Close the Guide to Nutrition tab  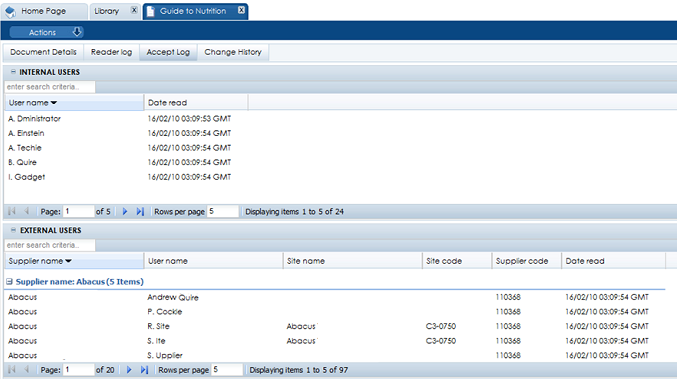[241, 10]
